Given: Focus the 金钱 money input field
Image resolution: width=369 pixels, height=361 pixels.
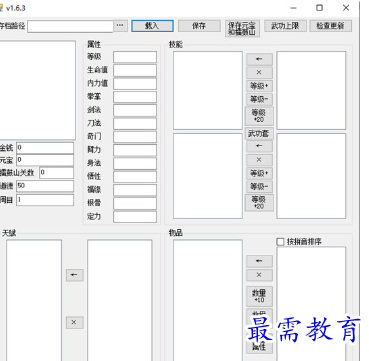Looking at the screenshot, I should (x=45, y=148).
